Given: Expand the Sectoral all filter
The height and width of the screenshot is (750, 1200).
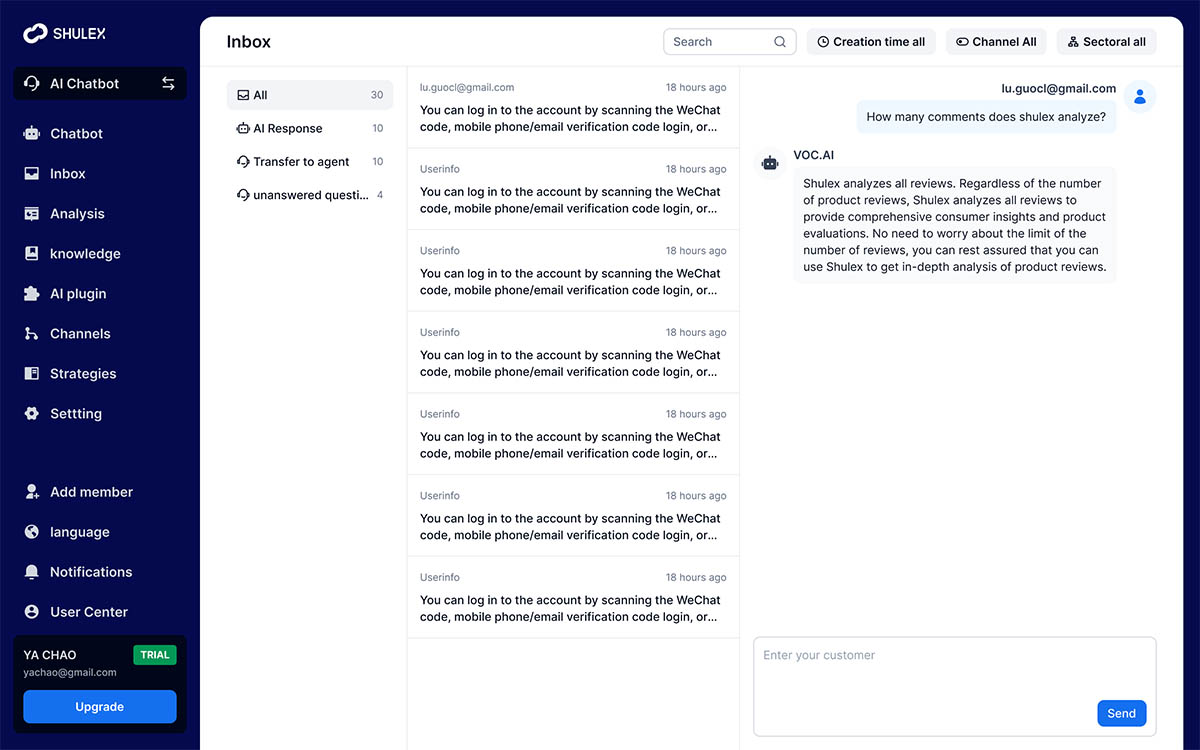Looking at the screenshot, I should click(x=1106, y=42).
